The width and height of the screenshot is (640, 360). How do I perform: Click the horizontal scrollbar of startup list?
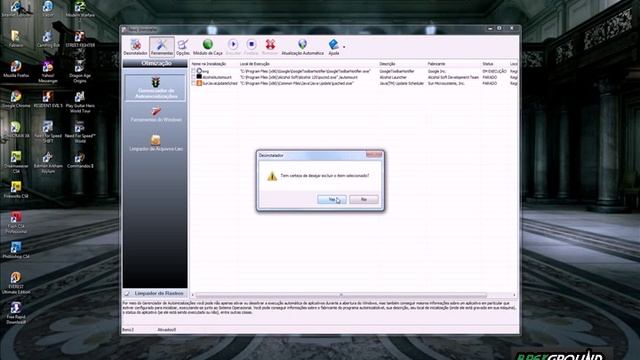(341, 295)
